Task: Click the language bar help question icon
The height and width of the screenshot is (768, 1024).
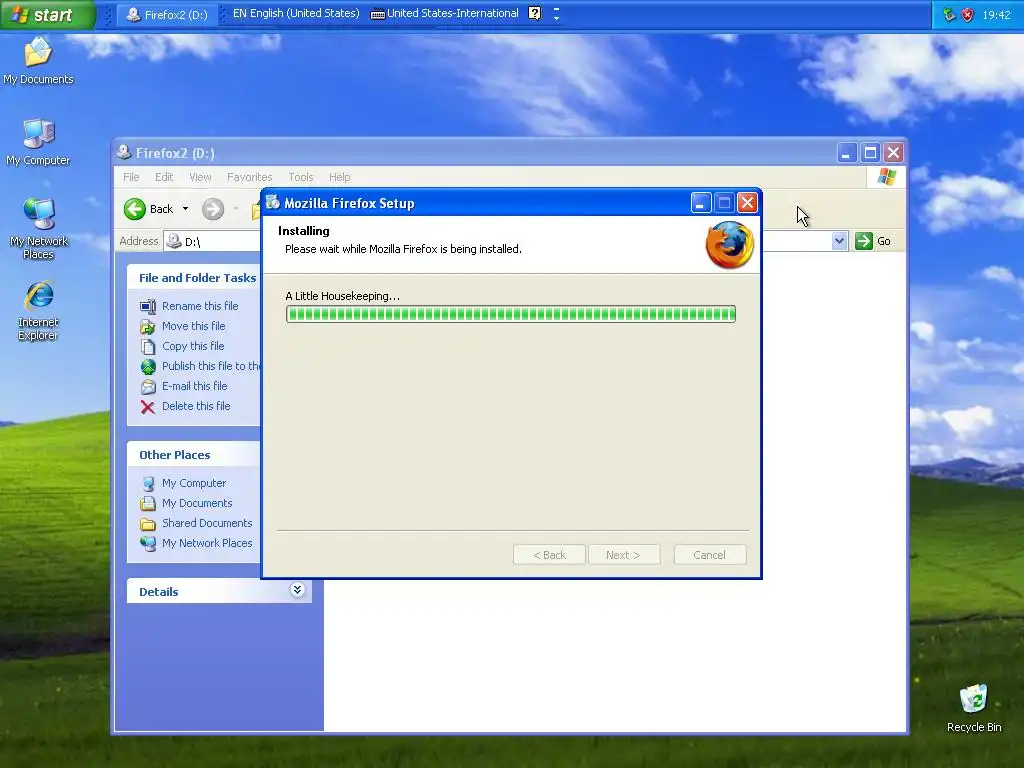Action: [534, 13]
